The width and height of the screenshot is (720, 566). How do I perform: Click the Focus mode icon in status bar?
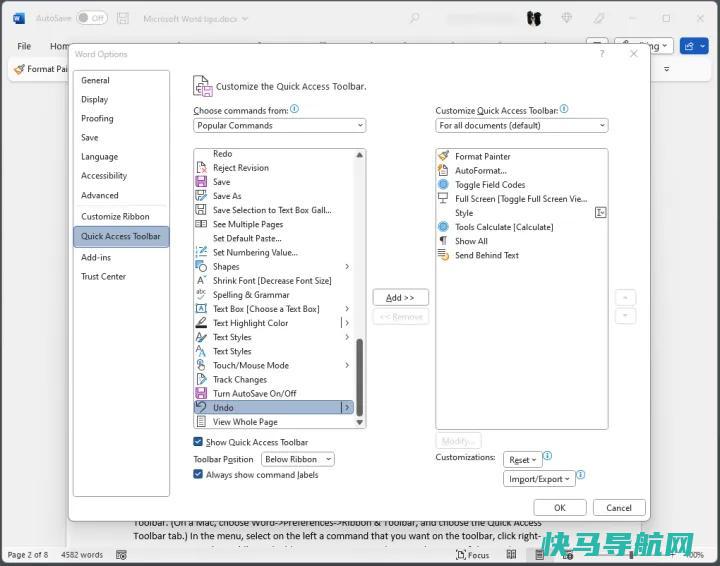point(461,555)
